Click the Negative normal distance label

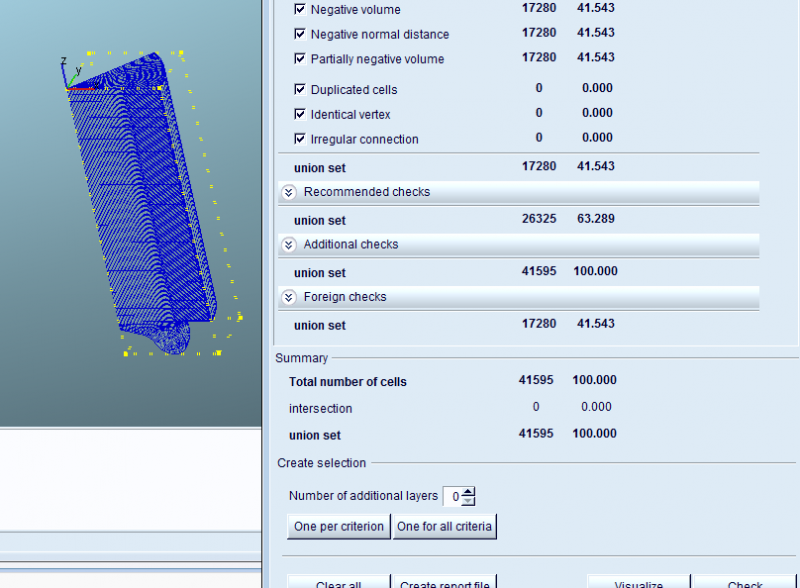tap(380, 34)
